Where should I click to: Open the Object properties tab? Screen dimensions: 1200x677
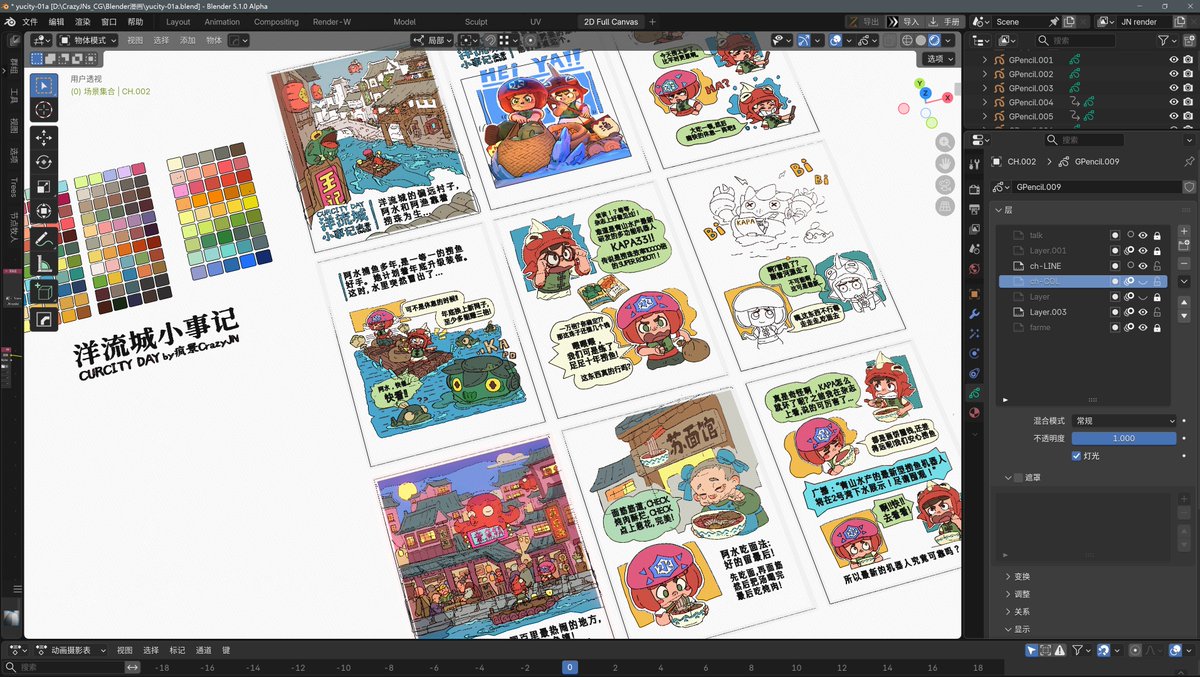tap(975, 294)
